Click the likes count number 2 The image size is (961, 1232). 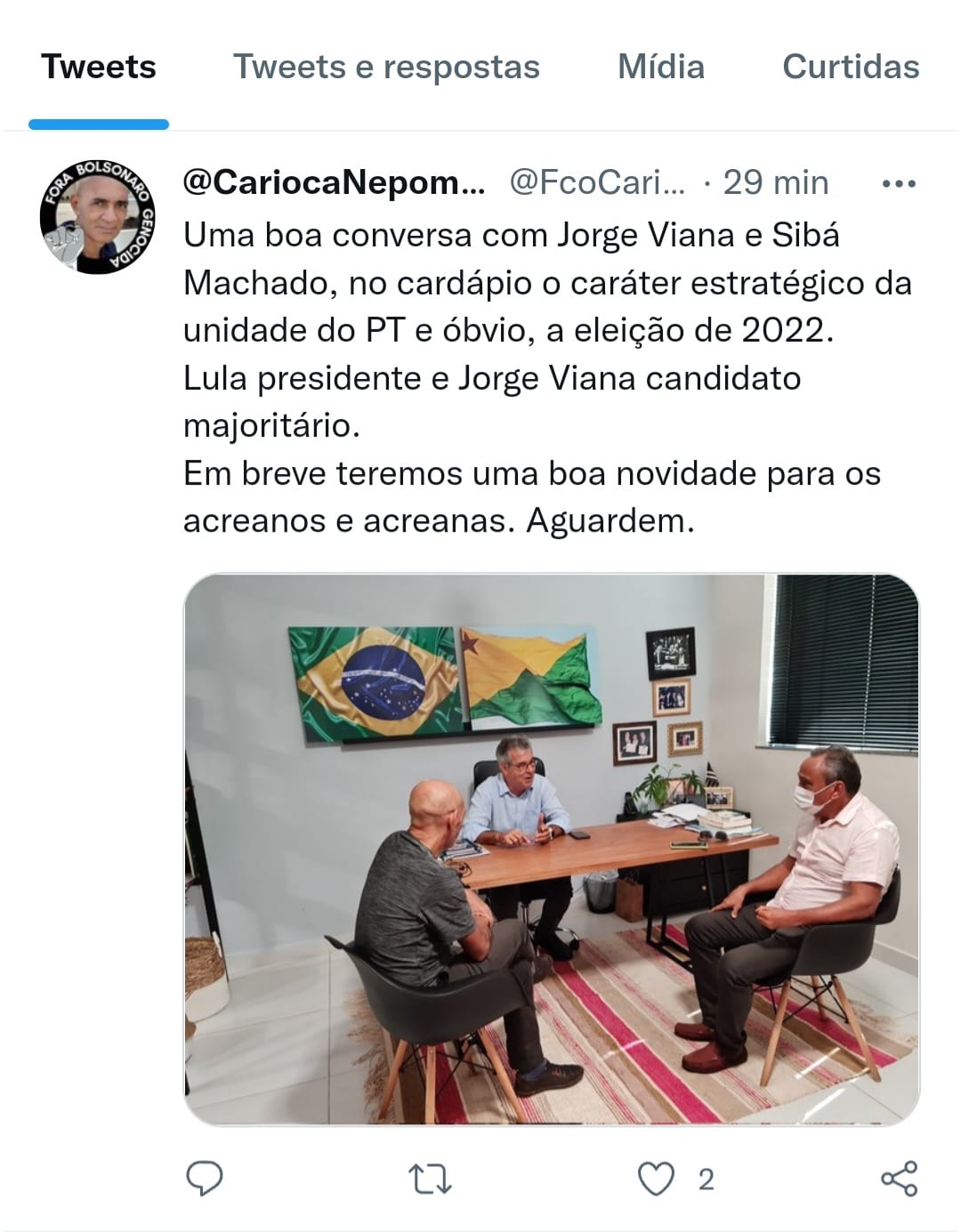point(706,1180)
